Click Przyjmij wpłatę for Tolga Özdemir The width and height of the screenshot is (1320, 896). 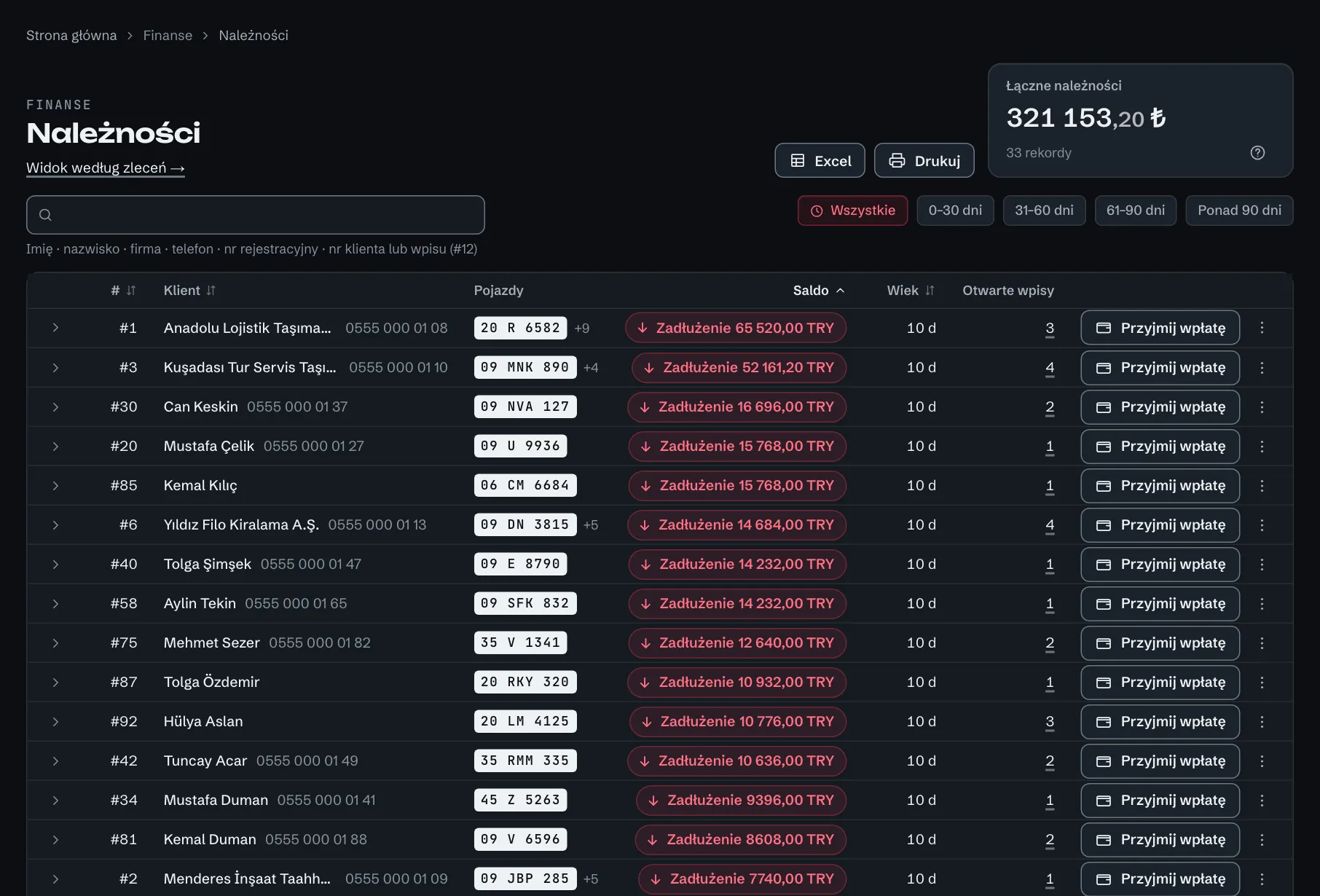point(1160,682)
